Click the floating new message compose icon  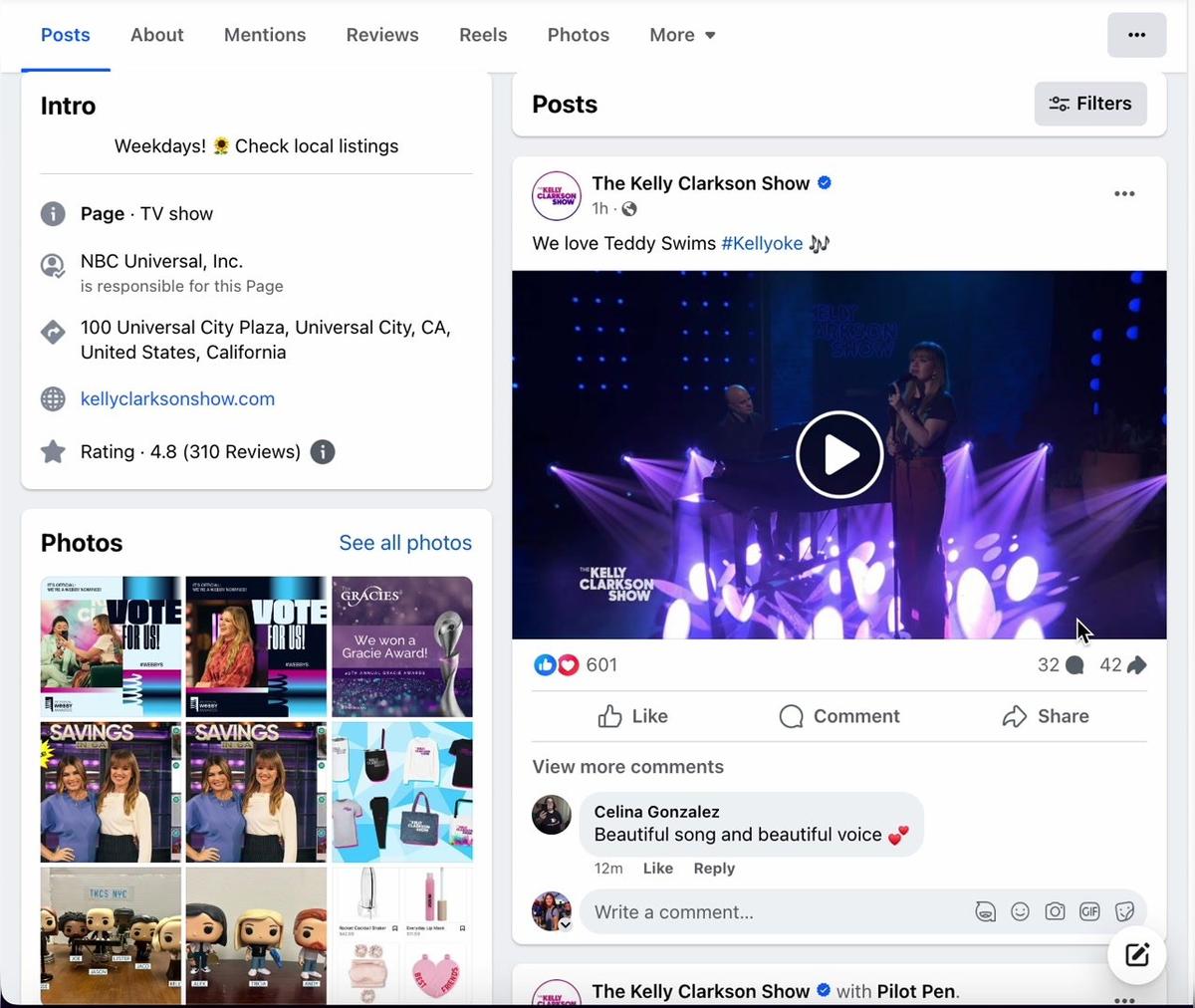(1137, 955)
